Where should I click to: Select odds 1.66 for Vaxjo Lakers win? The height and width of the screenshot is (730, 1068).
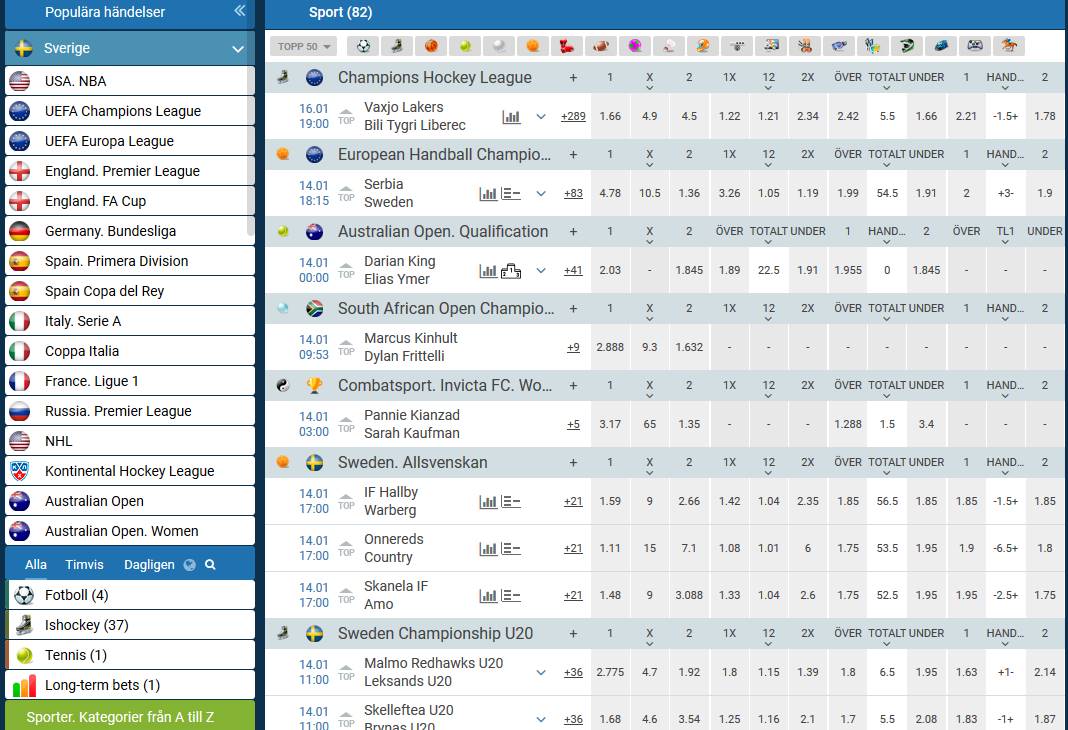pyautogui.click(x=610, y=116)
